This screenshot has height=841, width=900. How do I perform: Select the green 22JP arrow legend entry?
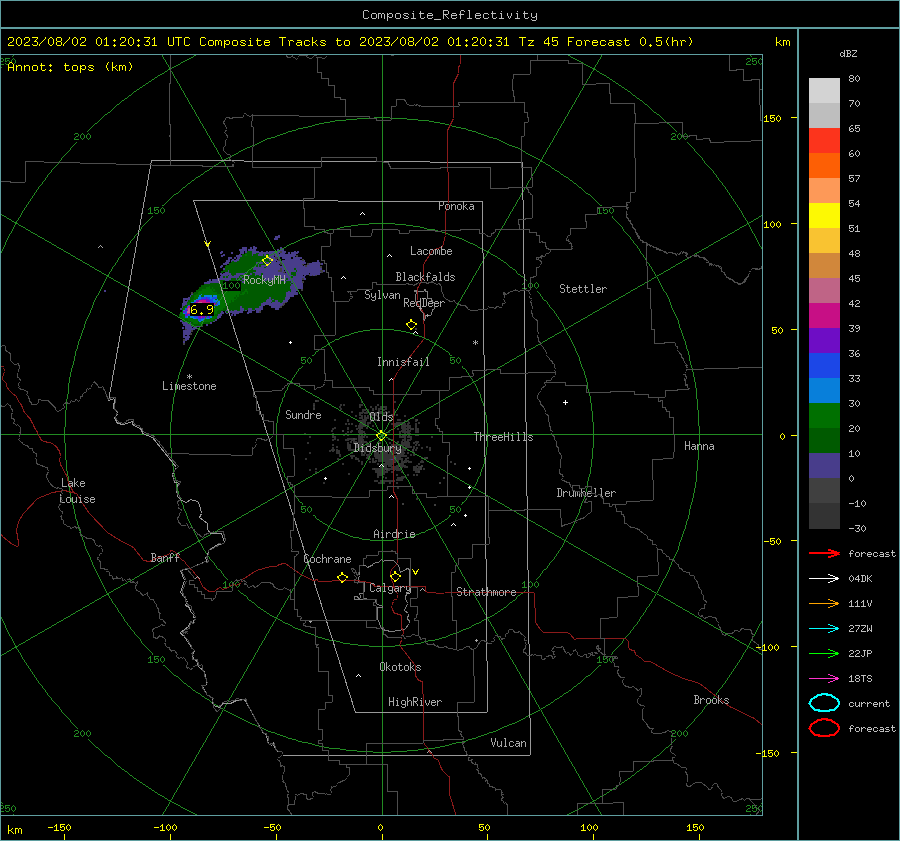[x=824, y=653]
